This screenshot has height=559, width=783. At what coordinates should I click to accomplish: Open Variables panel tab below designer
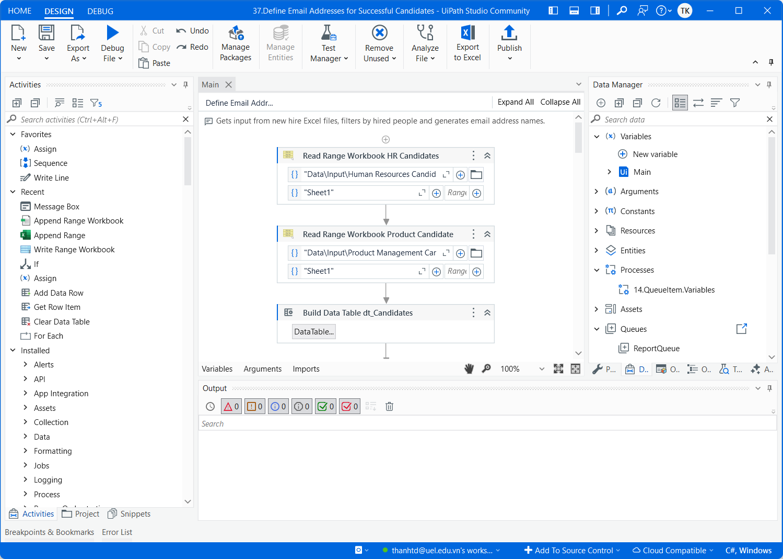(x=217, y=369)
